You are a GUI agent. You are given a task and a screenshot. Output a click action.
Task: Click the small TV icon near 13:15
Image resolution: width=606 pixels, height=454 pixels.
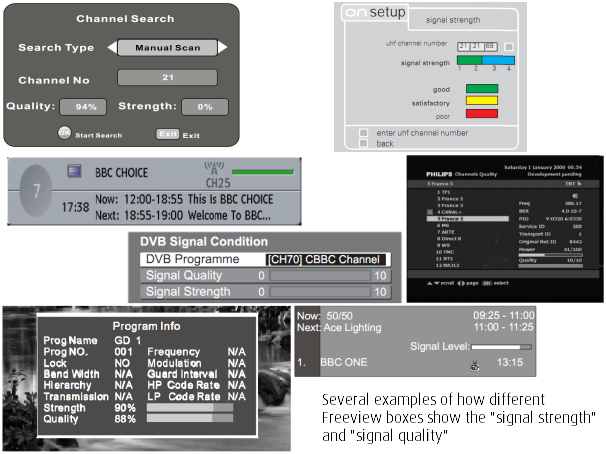click(x=475, y=366)
